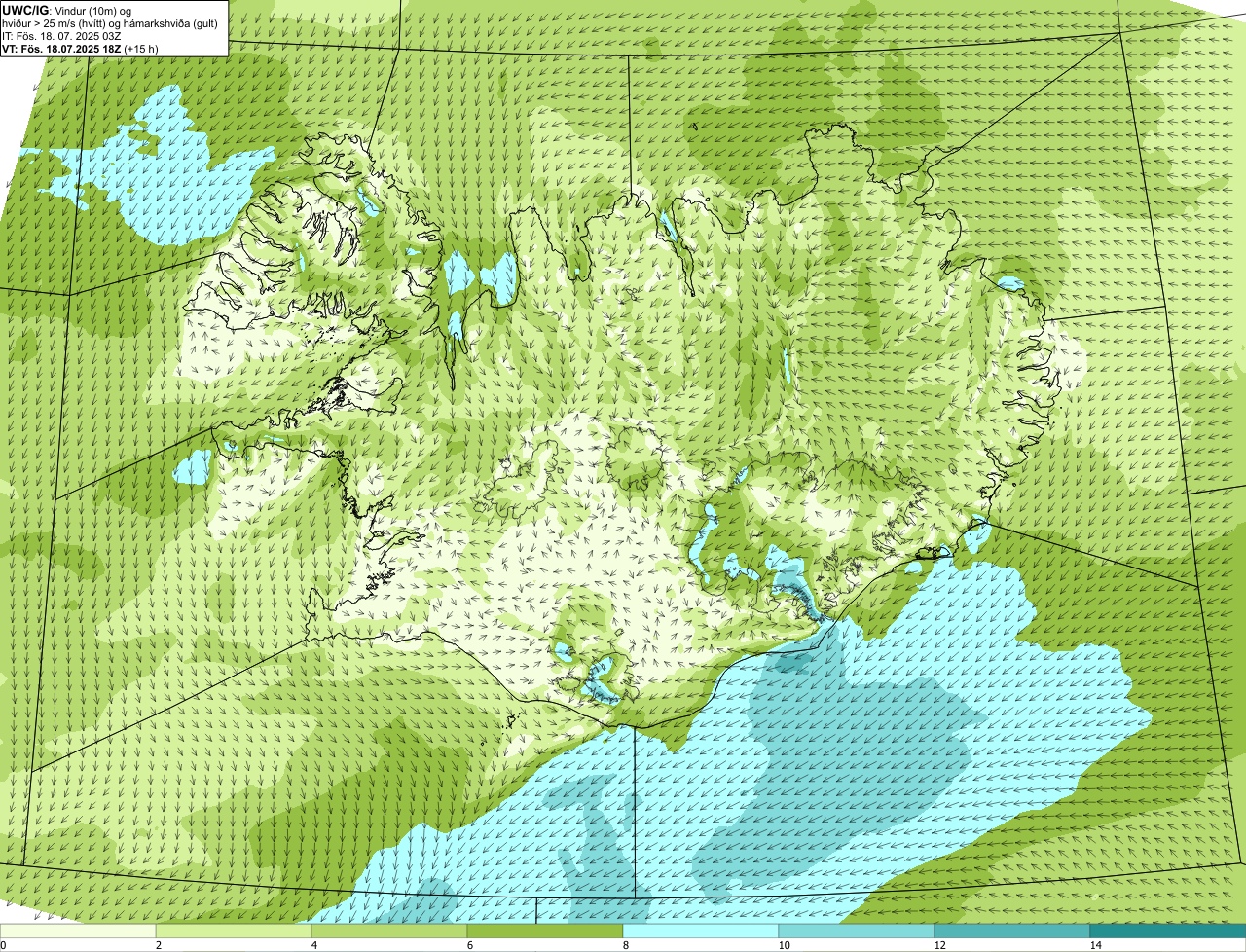Click the legend scale label '8'
Image resolution: width=1246 pixels, height=952 pixels.
tap(625, 945)
